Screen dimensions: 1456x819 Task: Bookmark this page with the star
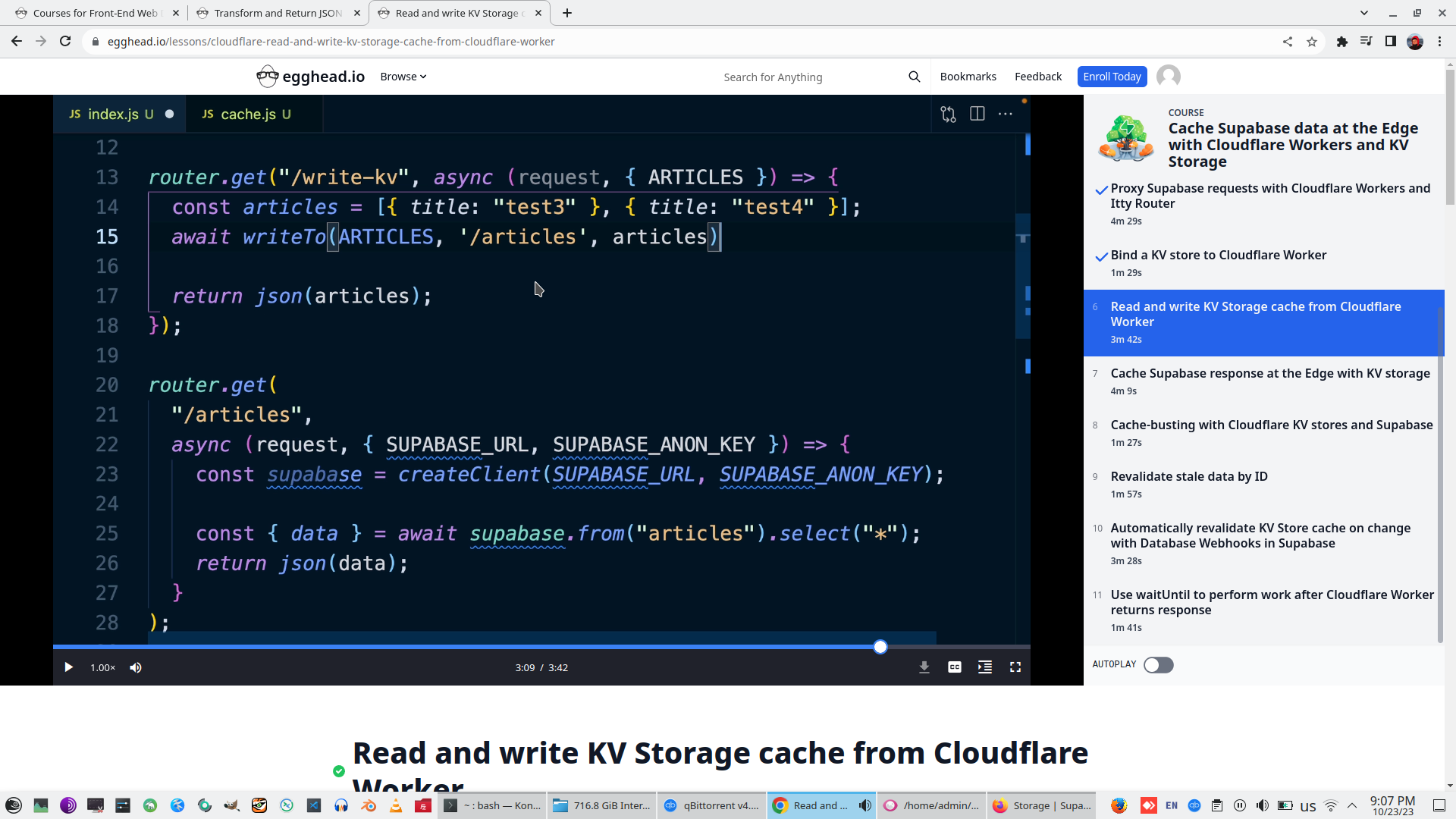(x=1312, y=42)
